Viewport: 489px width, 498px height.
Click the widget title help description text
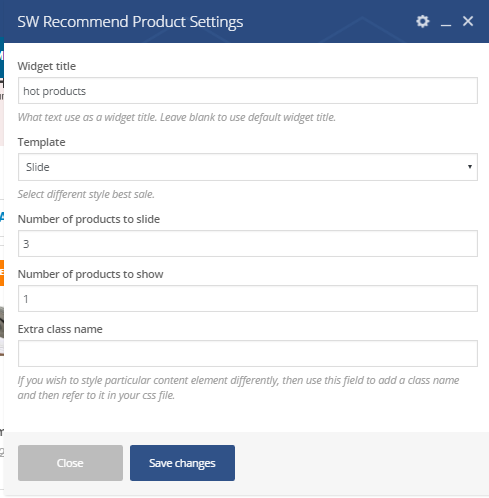pos(177,117)
